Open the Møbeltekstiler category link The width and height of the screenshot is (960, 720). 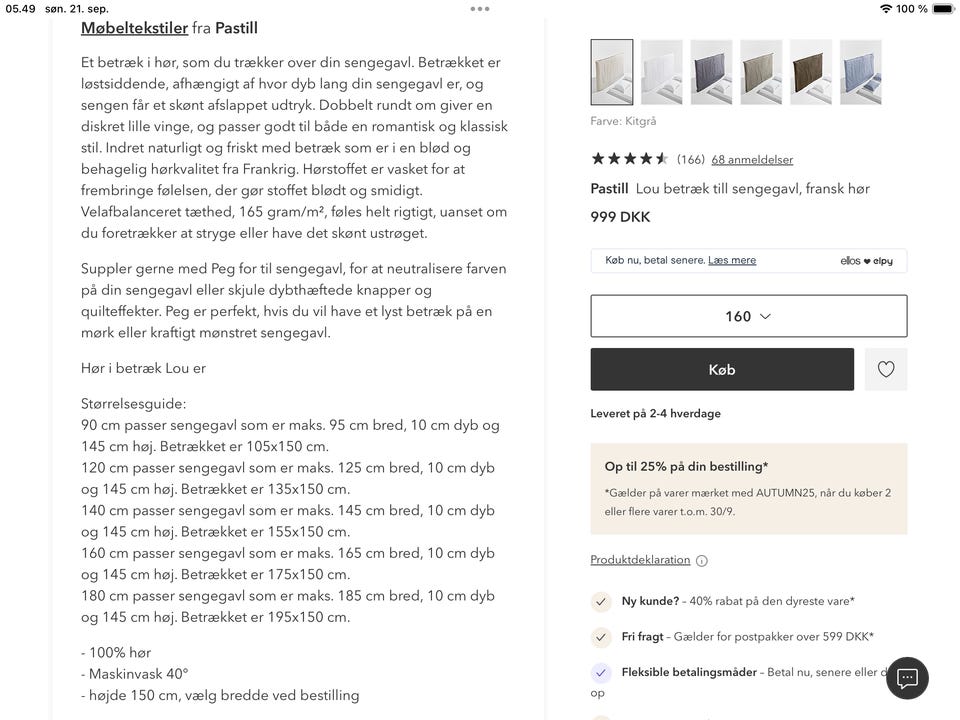point(135,28)
